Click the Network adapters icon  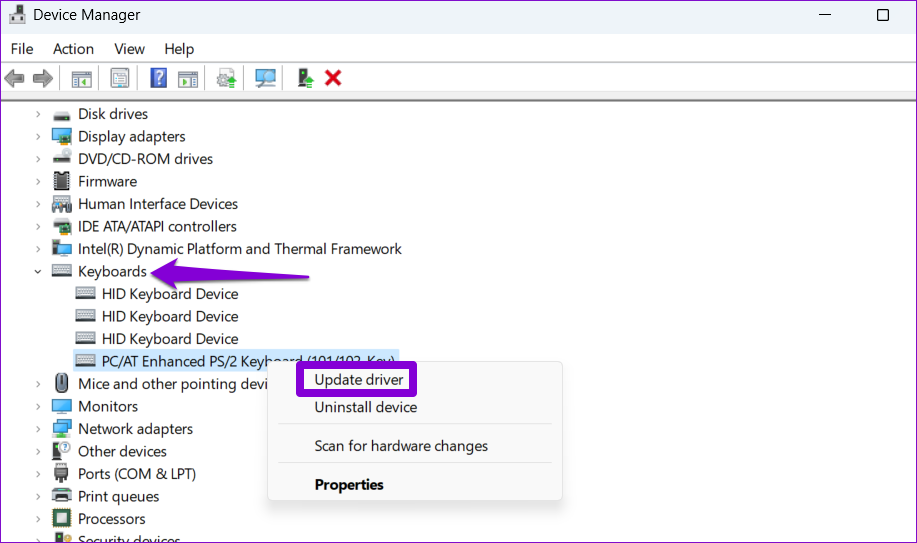tap(61, 429)
